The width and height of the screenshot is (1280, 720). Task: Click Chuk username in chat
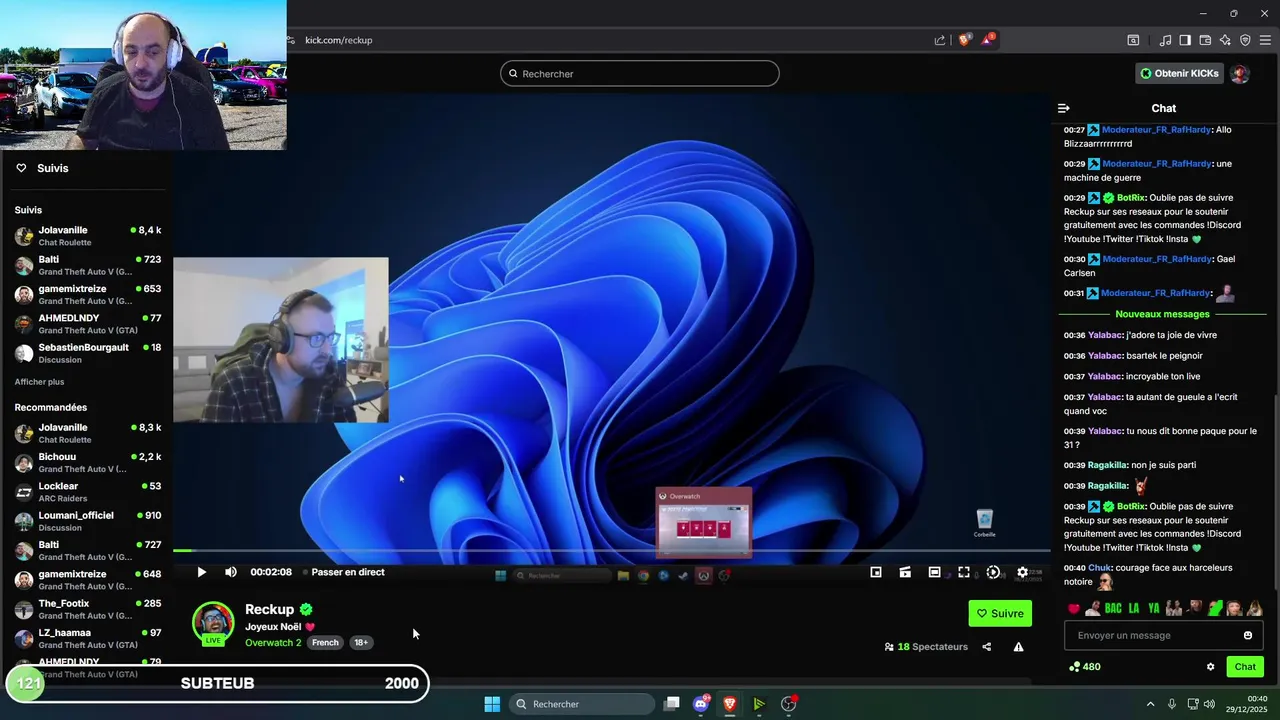pyautogui.click(x=1100, y=568)
